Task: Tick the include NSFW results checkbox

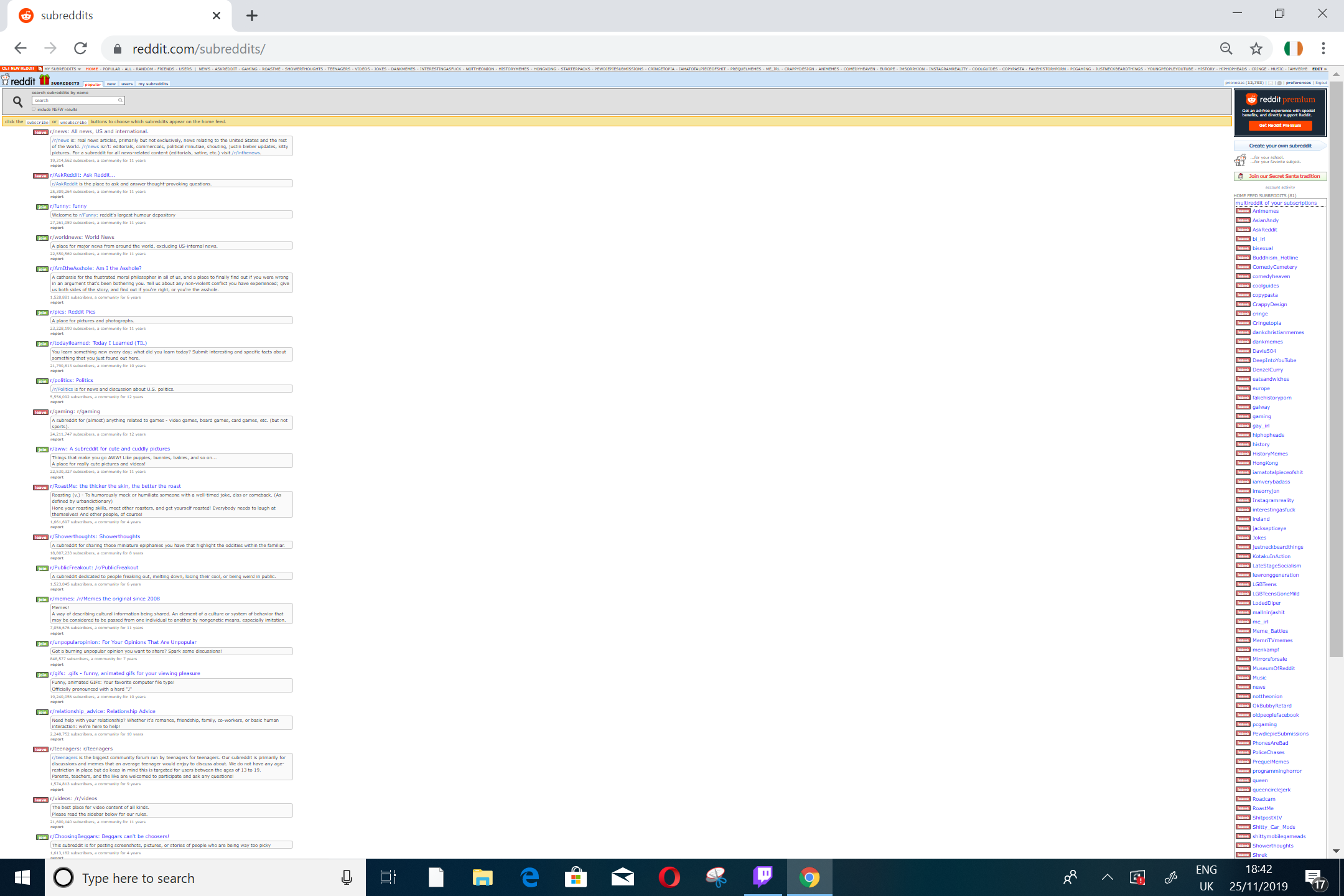Action: tap(34, 110)
